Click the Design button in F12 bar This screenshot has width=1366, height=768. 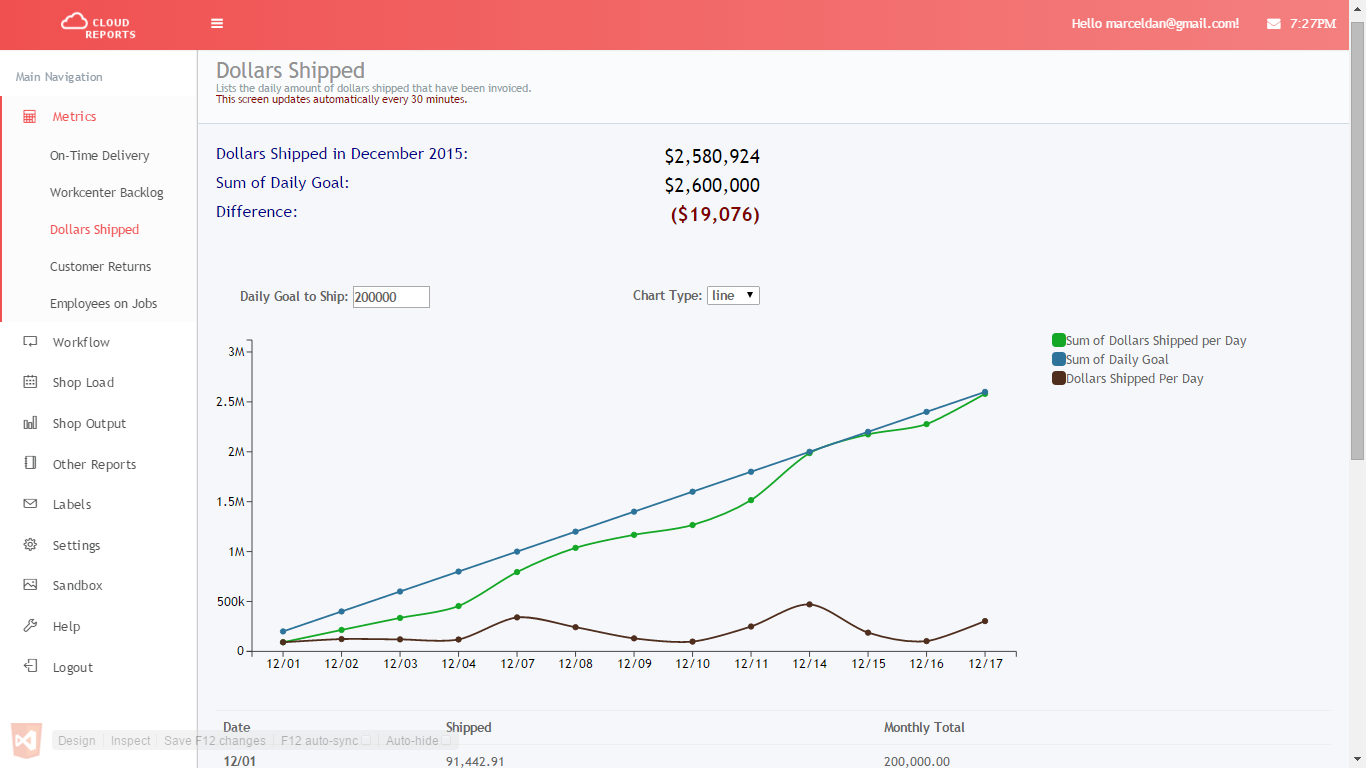pyautogui.click(x=77, y=741)
